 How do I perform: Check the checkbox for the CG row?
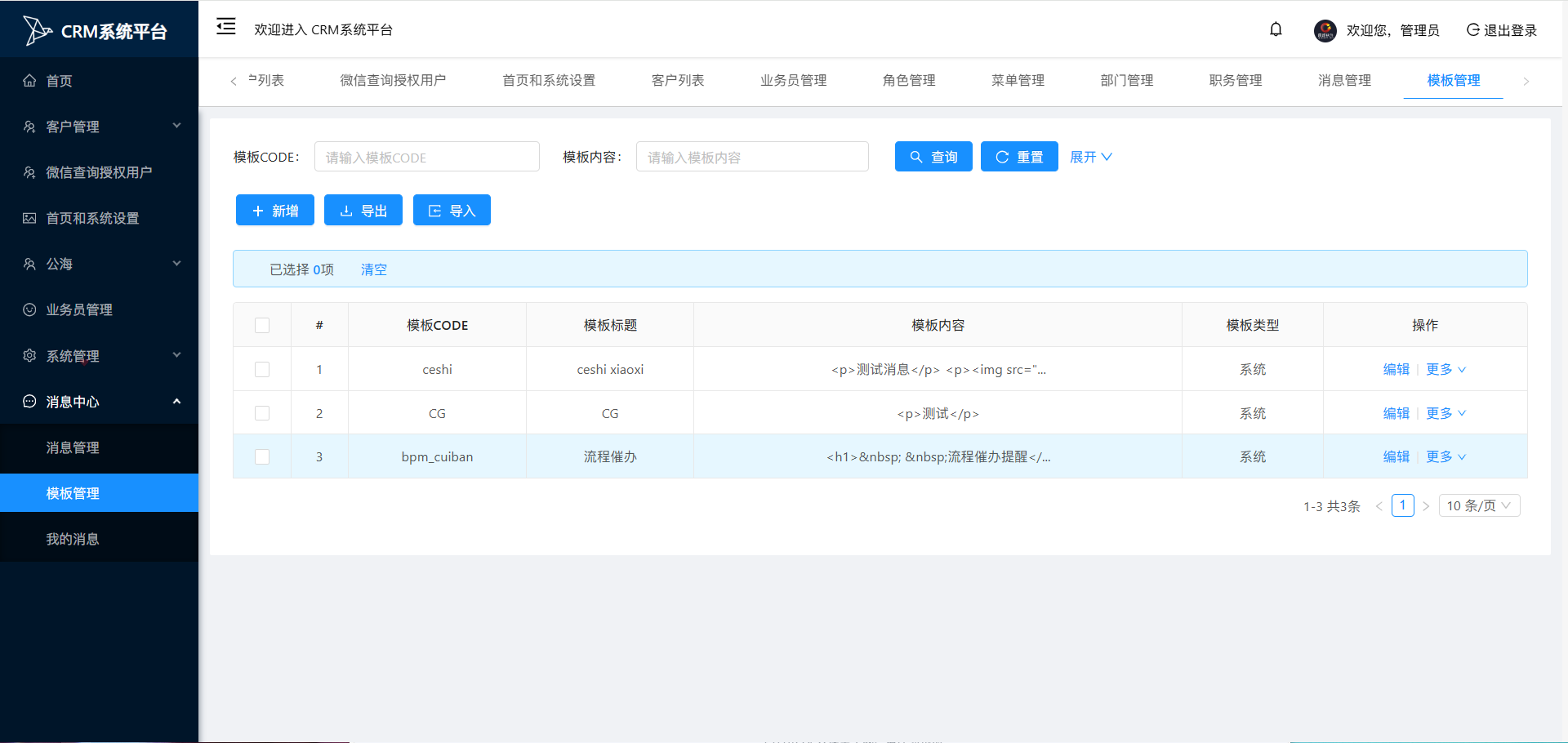tap(262, 413)
